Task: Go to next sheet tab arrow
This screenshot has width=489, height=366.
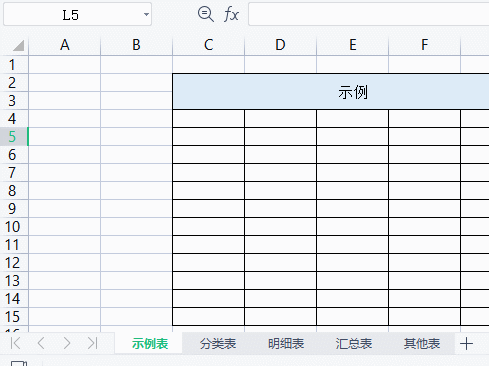Action: 67,343
